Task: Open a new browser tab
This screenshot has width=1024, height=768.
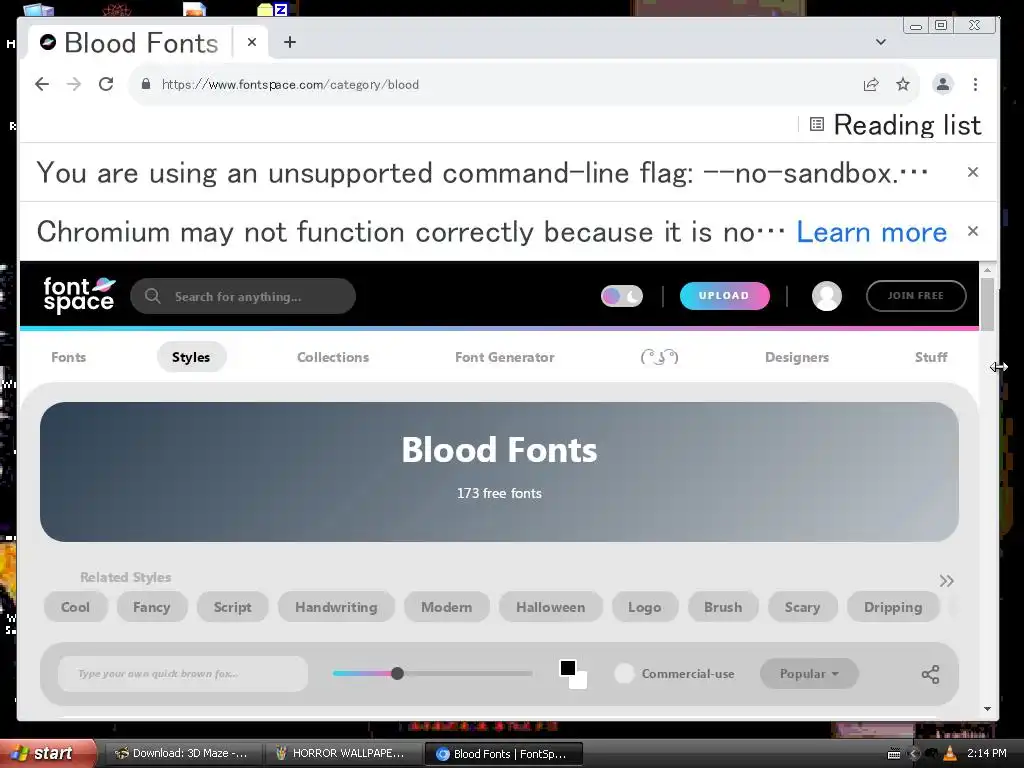Action: (290, 42)
